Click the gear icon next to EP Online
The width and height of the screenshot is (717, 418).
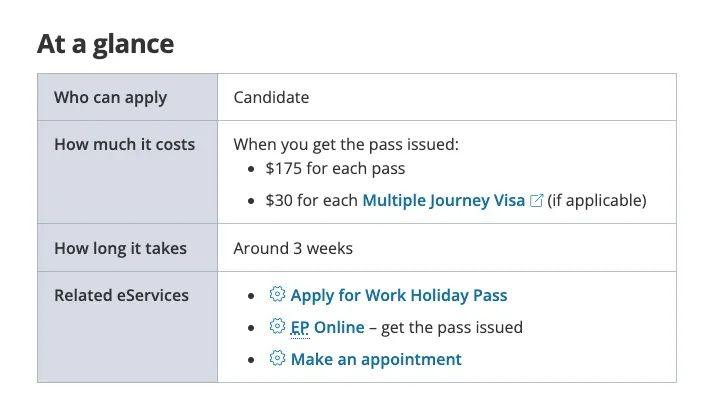coord(277,327)
